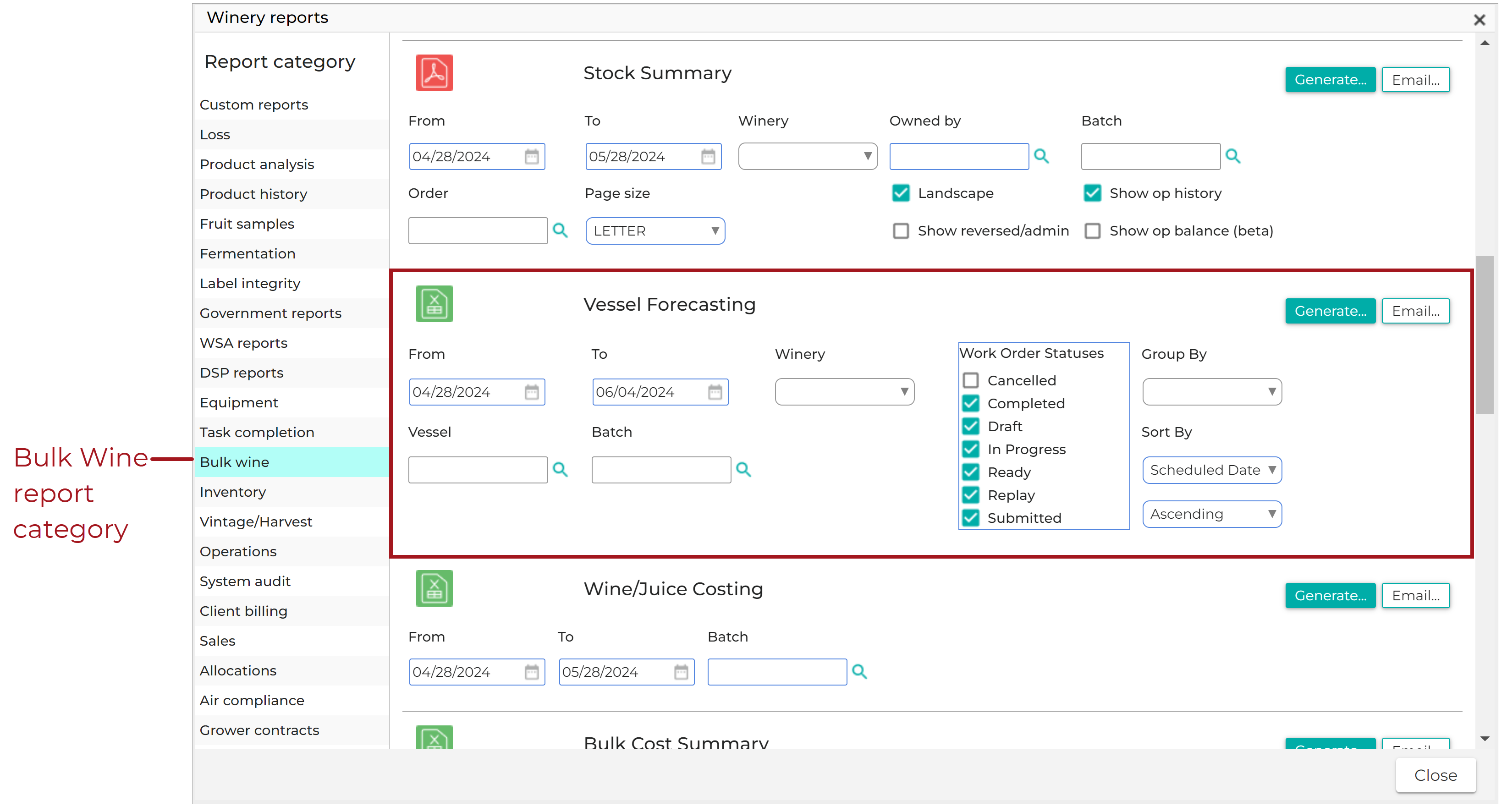The height and width of the screenshot is (812, 1507).
Task: Uncheck the Replay work order status
Action: tap(971, 495)
